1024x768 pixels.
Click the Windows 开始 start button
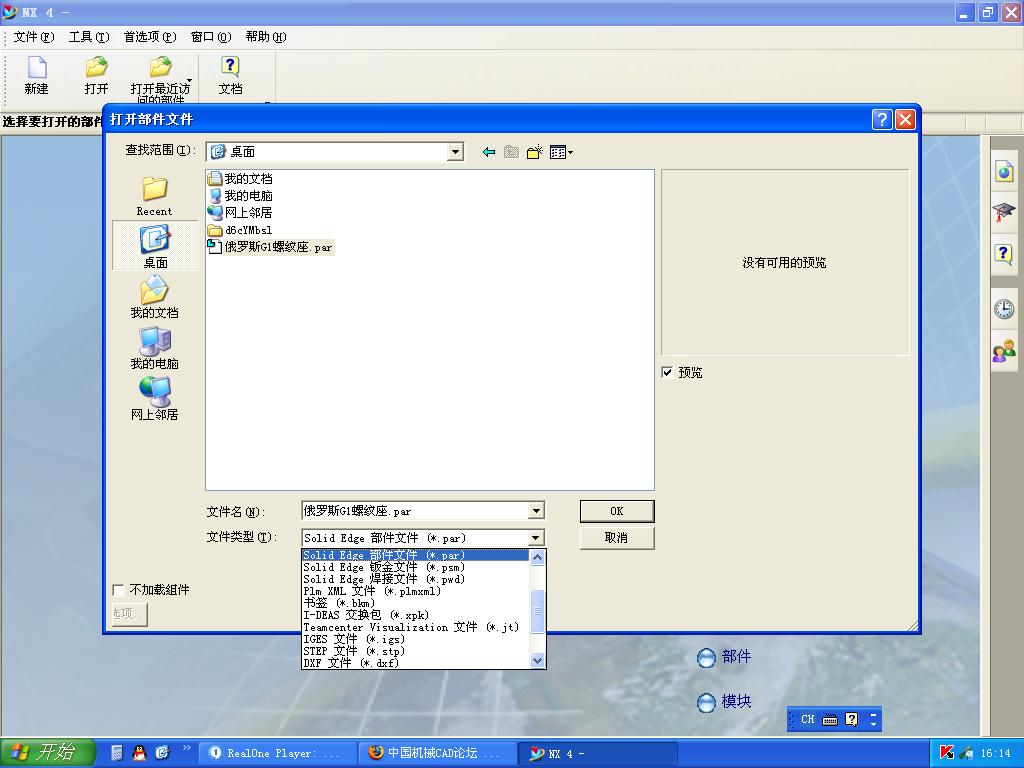[48, 753]
